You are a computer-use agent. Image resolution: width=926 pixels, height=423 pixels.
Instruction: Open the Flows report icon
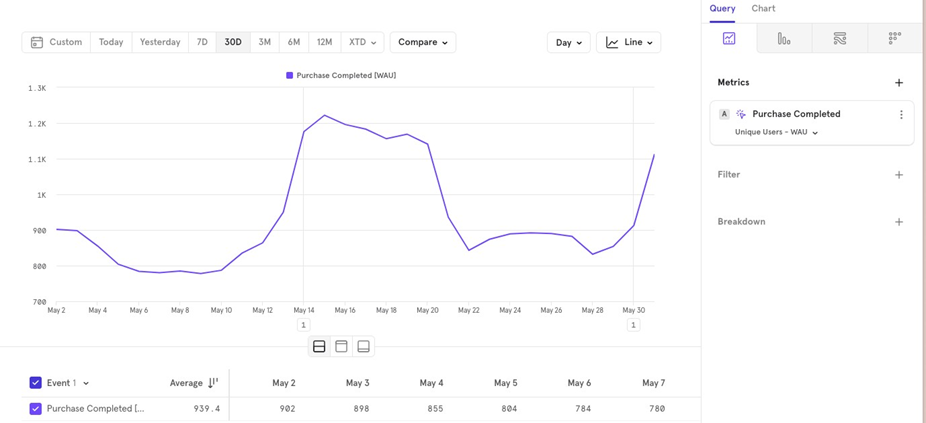click(839, 39)
